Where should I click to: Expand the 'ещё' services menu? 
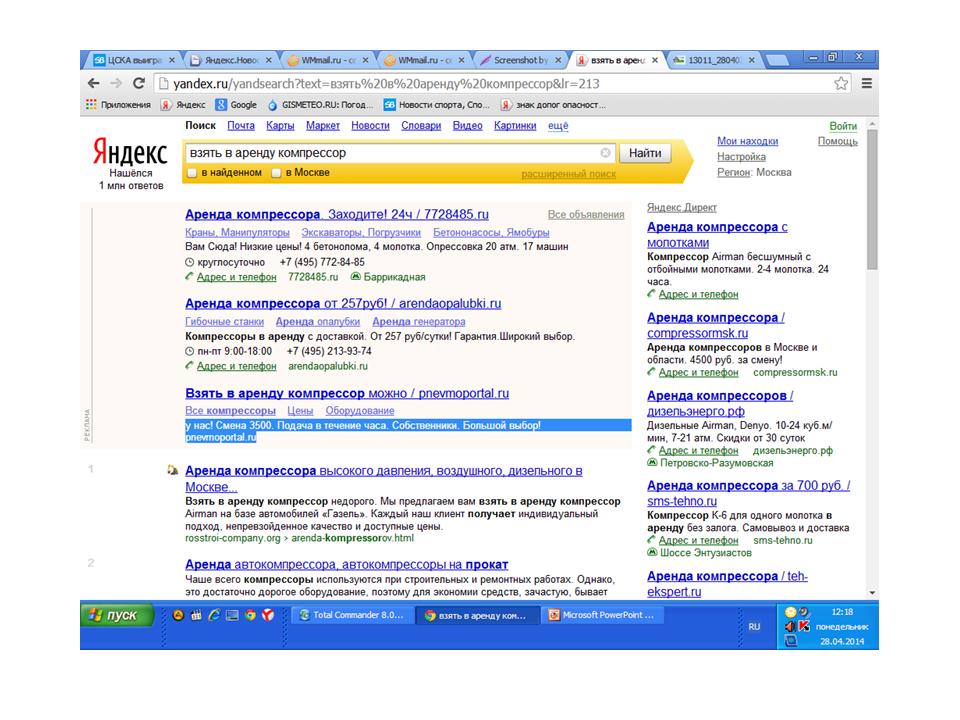point(558,126)
